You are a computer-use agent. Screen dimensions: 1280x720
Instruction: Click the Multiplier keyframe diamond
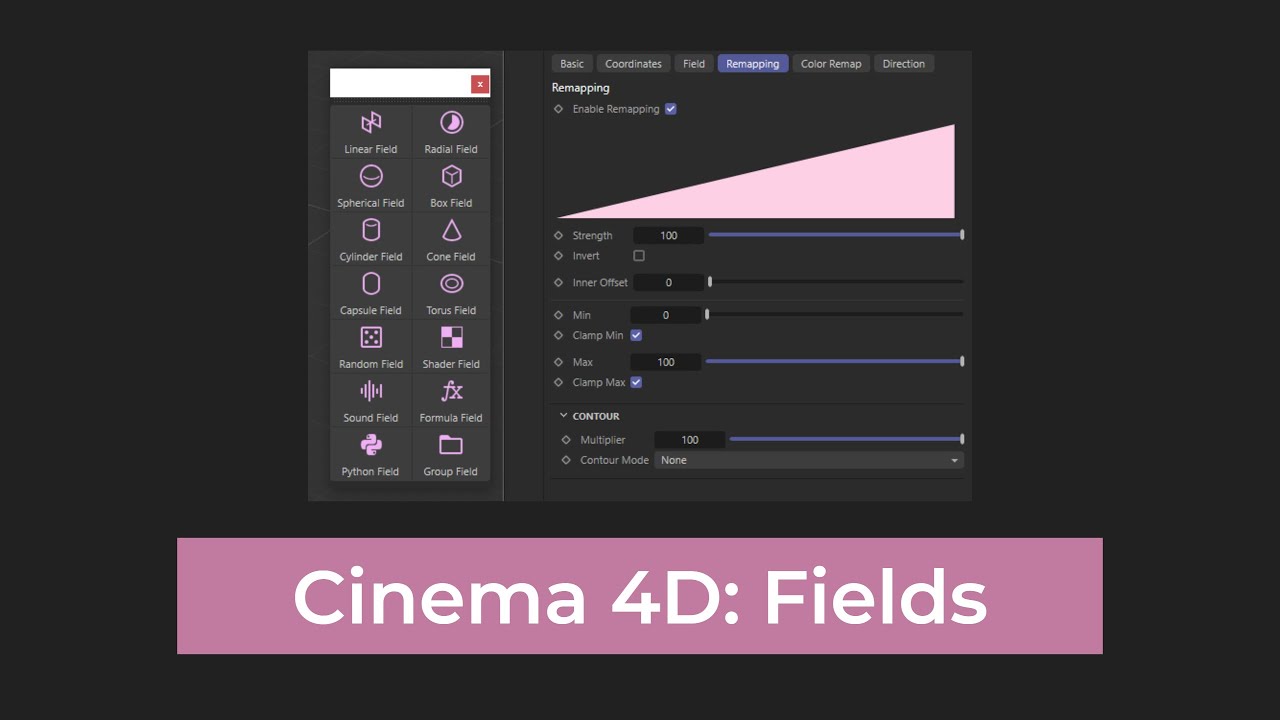coord(567,440)
